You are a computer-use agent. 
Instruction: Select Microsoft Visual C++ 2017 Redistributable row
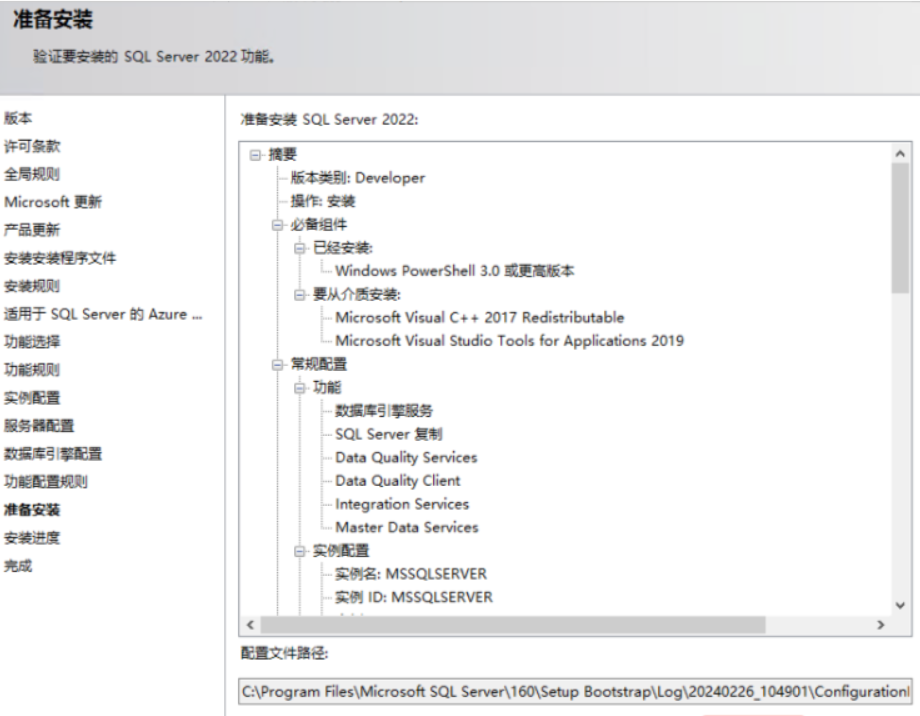[x=479, y=318]
